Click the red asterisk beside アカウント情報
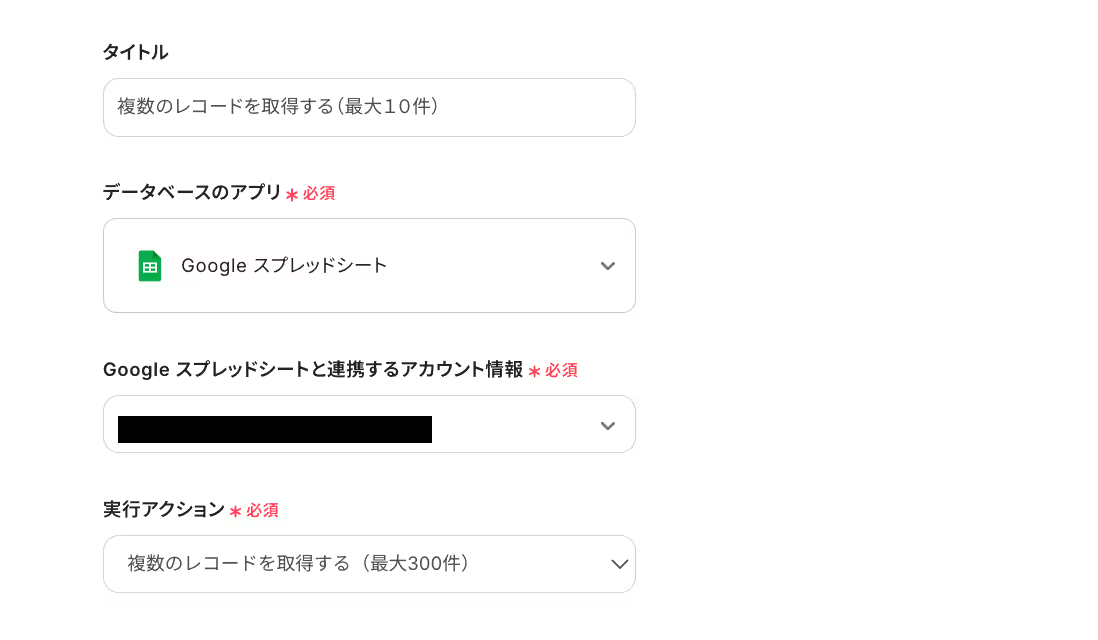 (535, 372)
